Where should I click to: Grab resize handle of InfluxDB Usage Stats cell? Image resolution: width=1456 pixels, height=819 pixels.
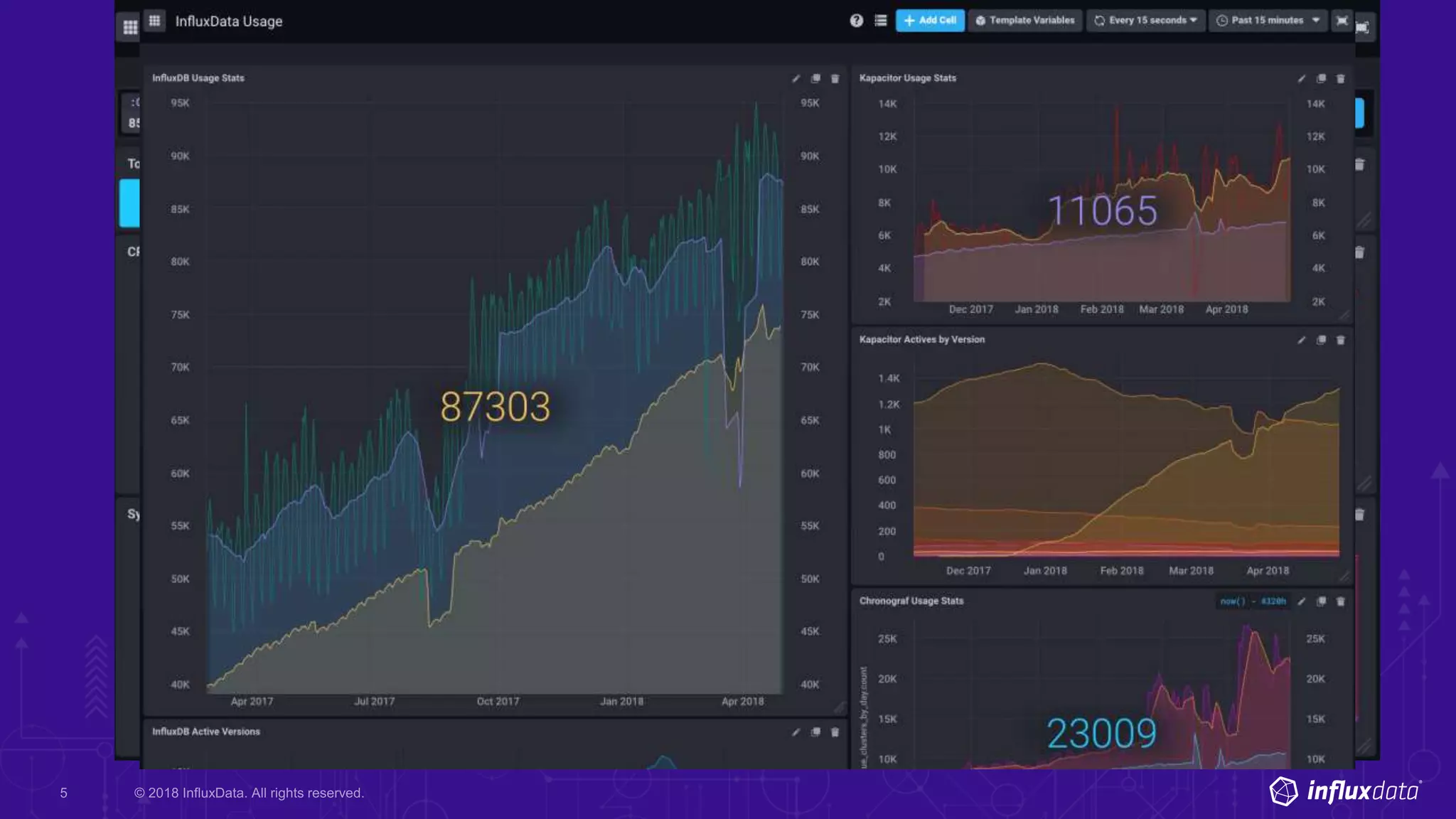[x=840, y=707]
